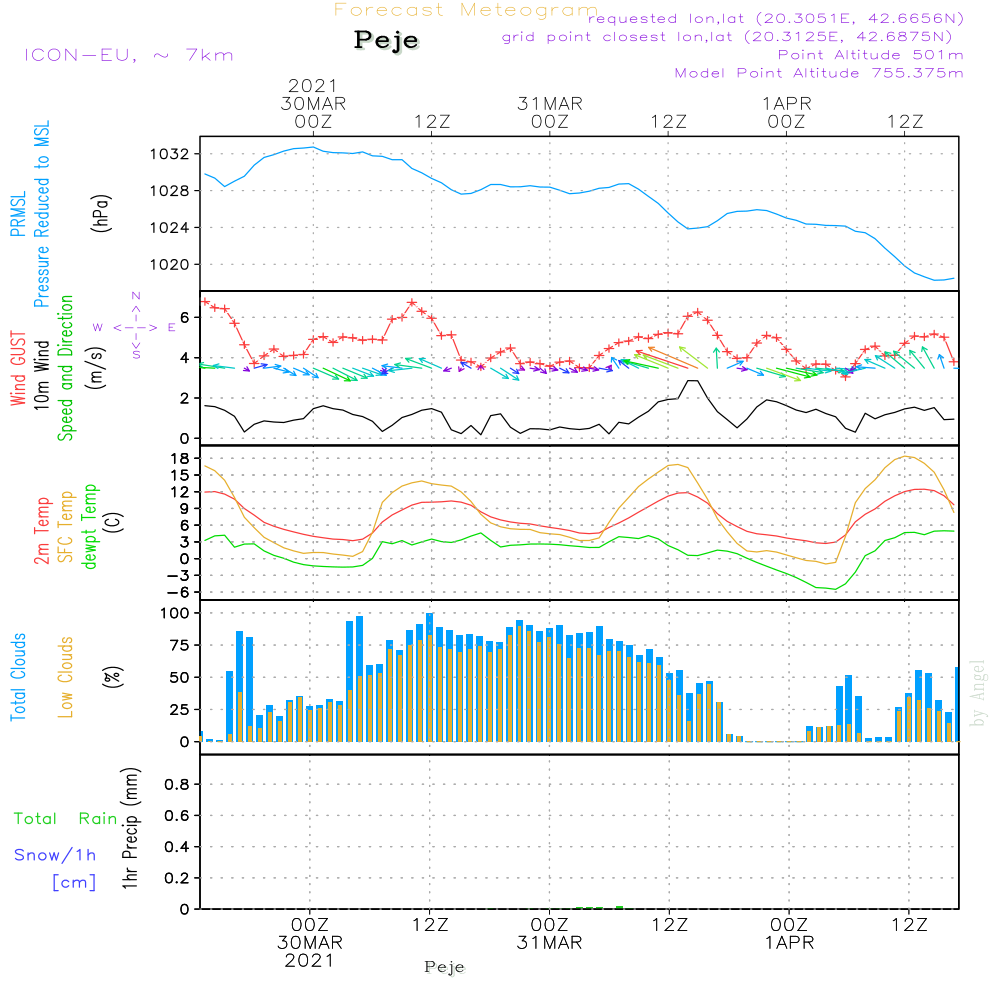
Task: Click the '00Z 1APR' bottom axis label
Action: pyautogui.click(x=789, y=934)
